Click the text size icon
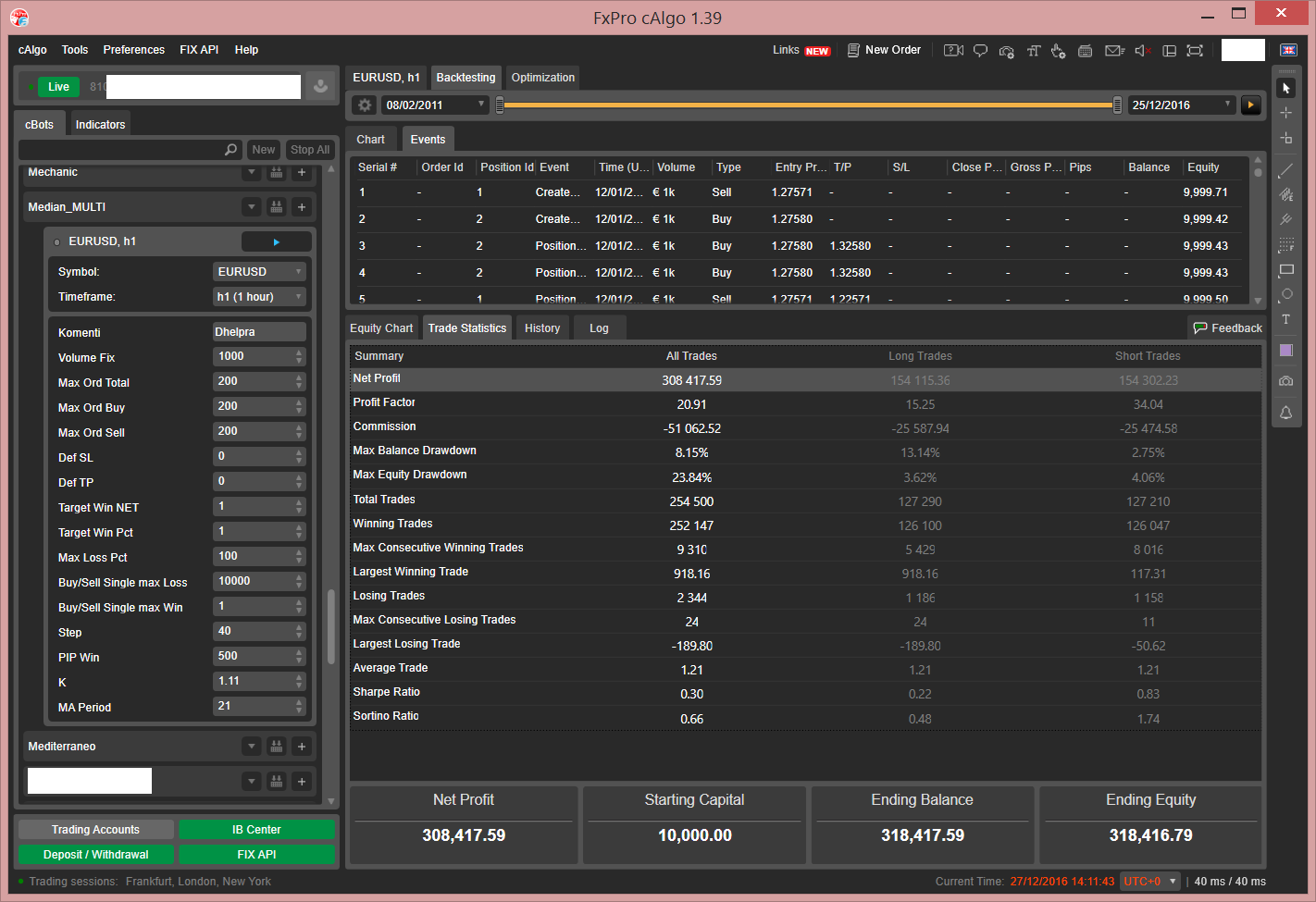Viewport: 1316px width, 902px height. tap(1034, 51)
